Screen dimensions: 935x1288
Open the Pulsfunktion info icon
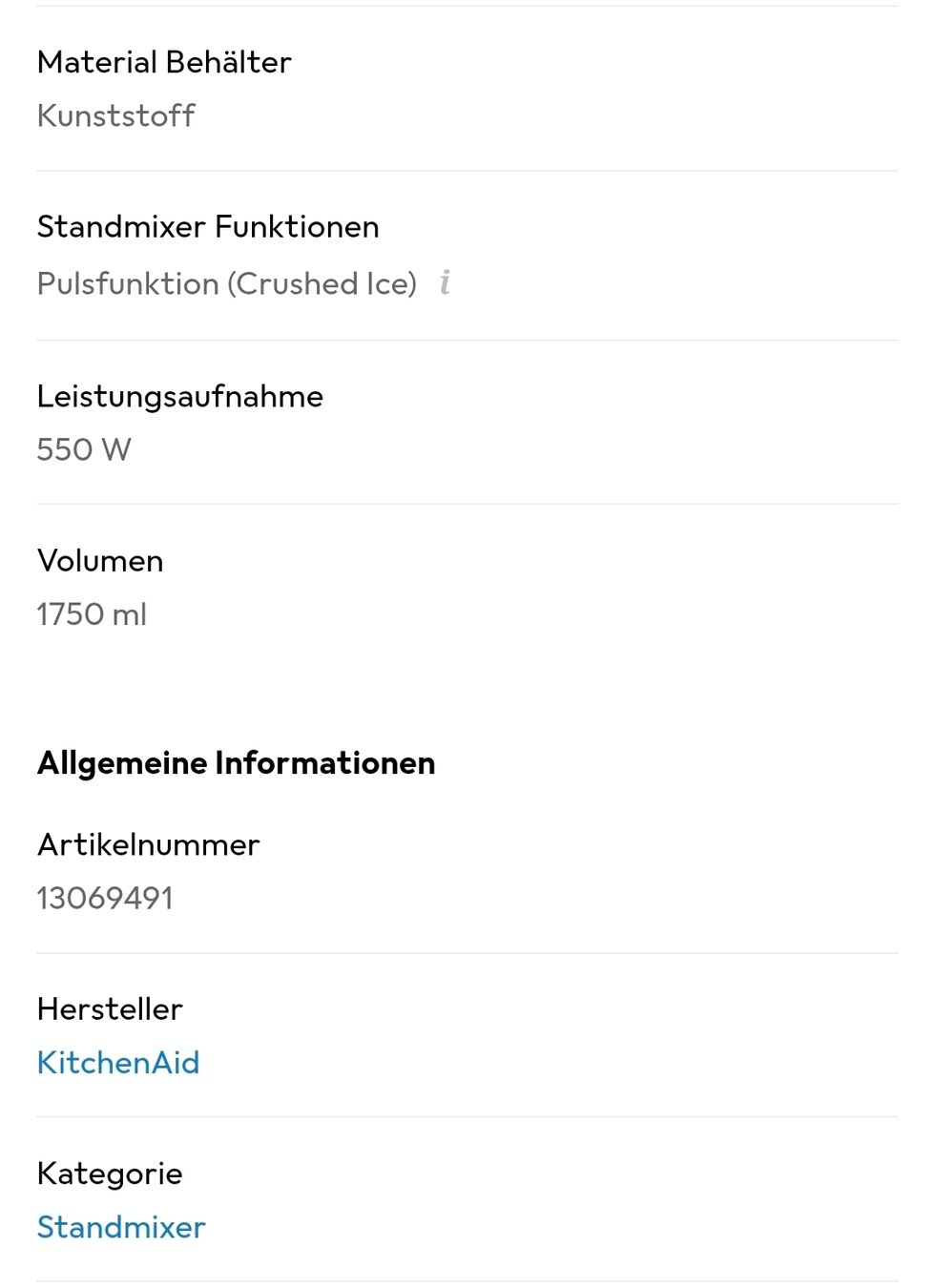click(x=445, y=282)
